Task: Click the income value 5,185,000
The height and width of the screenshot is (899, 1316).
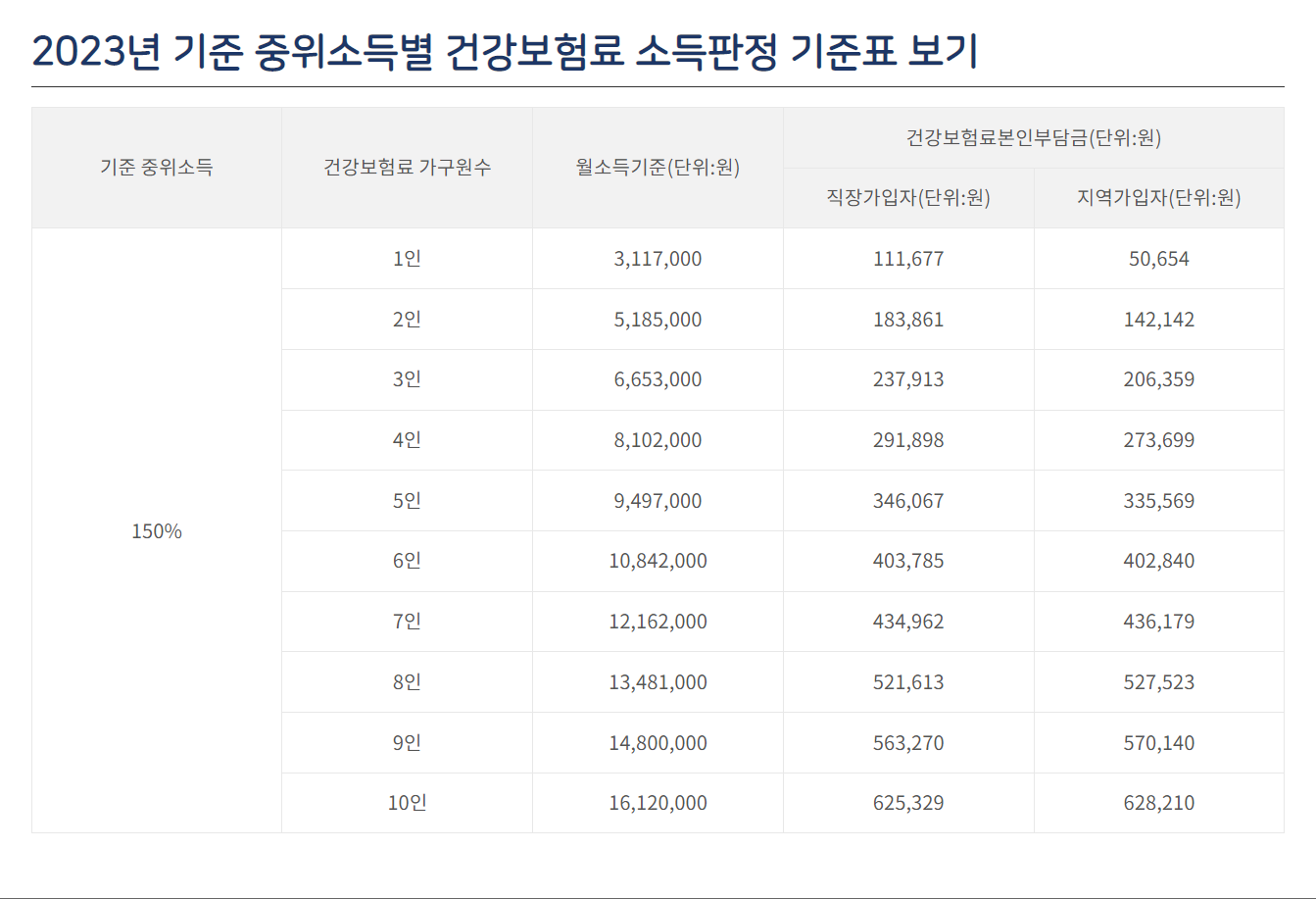Action: 658,320
